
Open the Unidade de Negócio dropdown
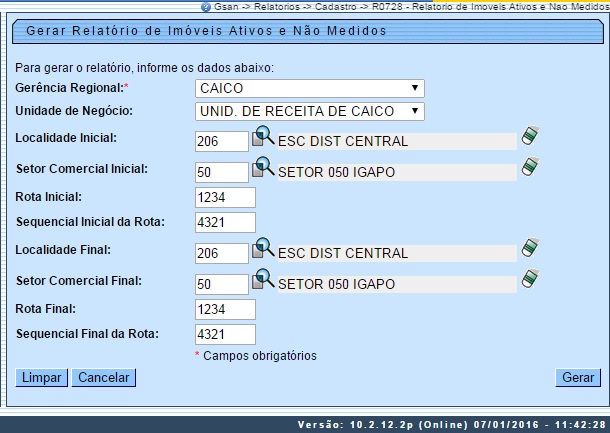click(309, 111)
